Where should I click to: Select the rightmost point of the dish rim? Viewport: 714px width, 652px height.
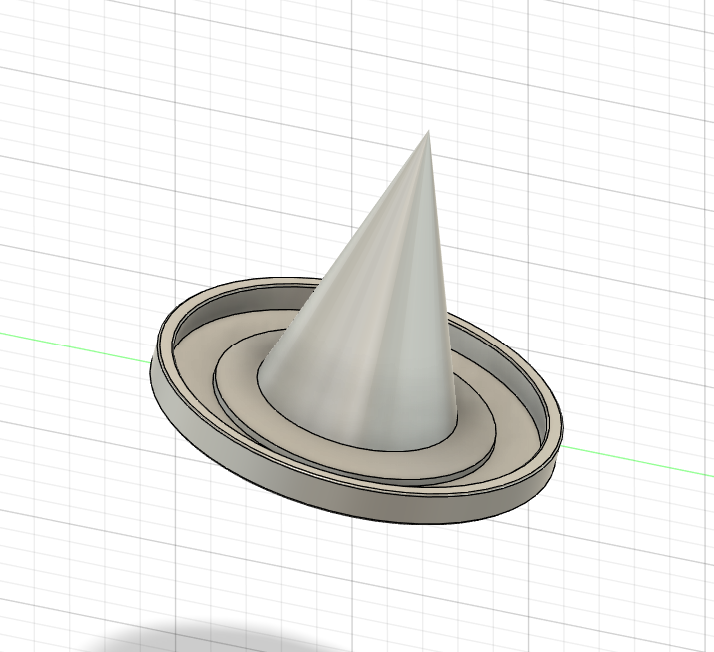coord(562,432)
